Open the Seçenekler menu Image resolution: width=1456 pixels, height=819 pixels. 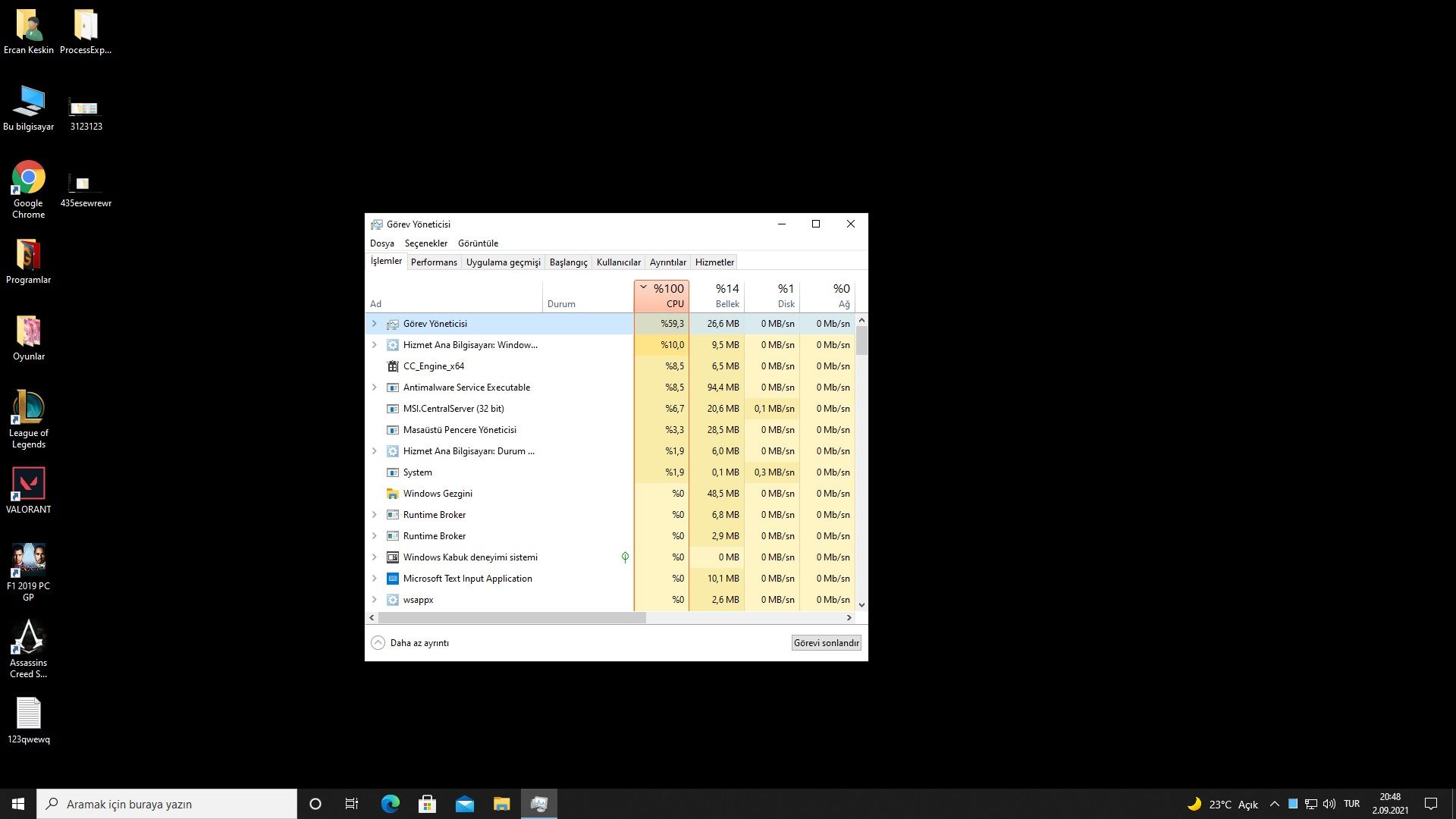click(x=425, y=243)
